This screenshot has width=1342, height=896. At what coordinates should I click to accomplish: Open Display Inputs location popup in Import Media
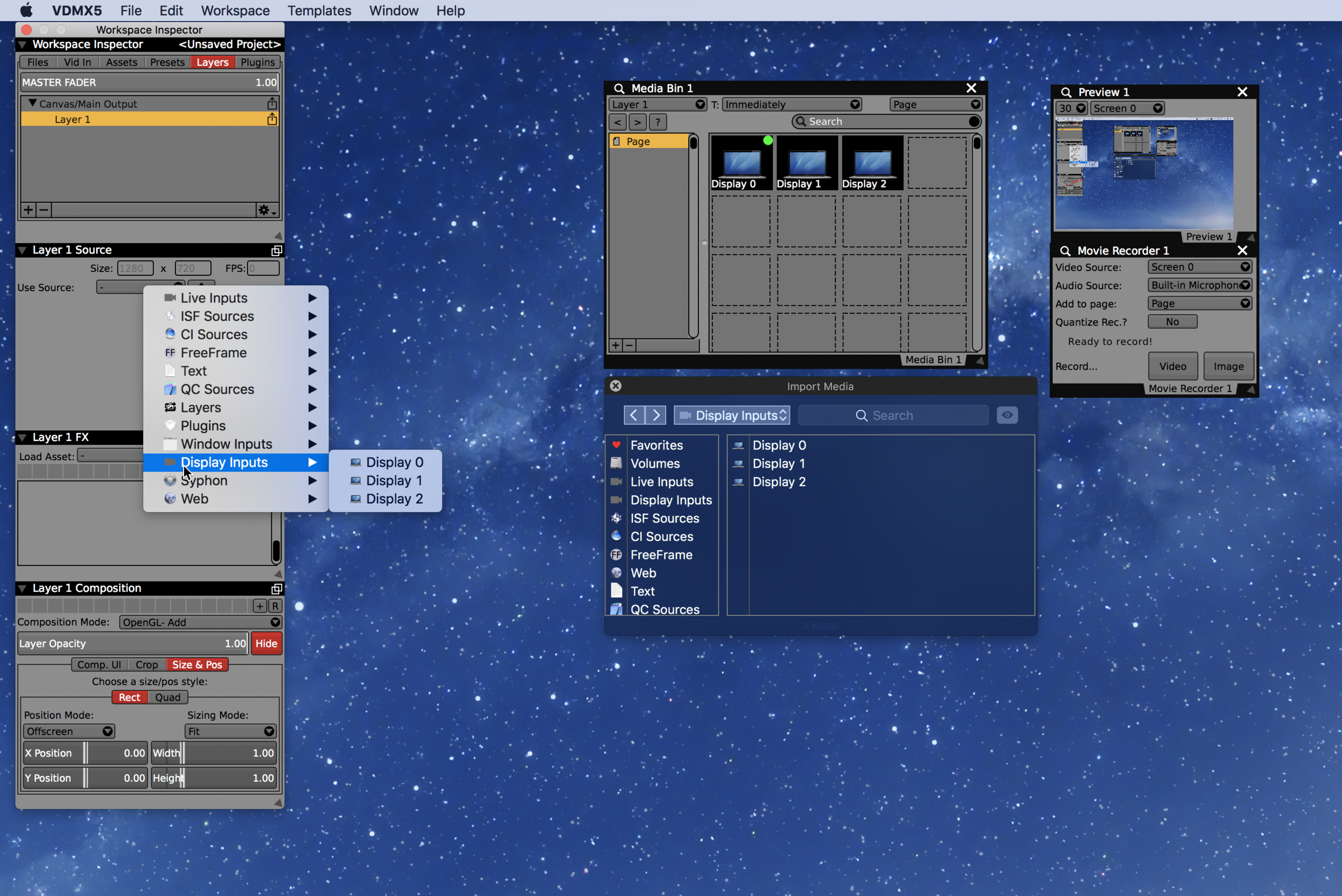(x=732, y=415)
